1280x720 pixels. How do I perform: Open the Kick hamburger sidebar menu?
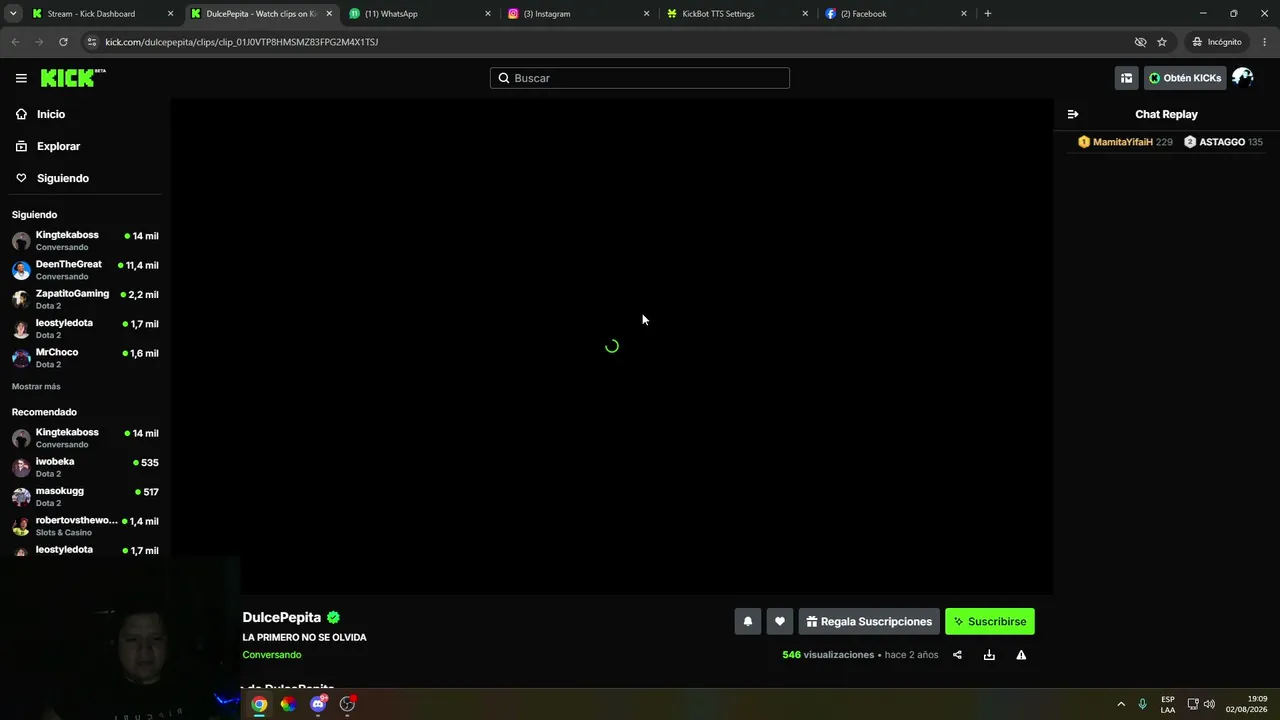[21, 78]
